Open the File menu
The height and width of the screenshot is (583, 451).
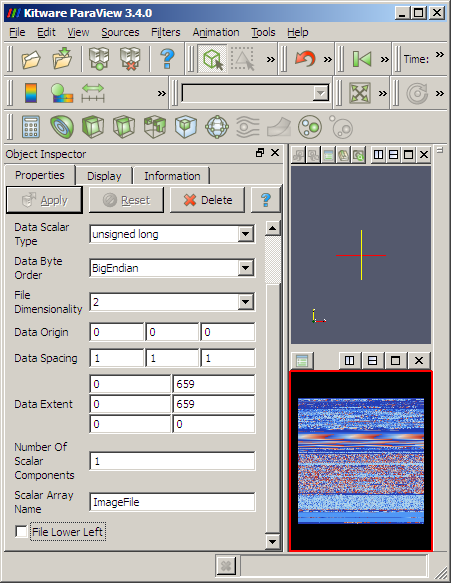(x=17, y=32)
